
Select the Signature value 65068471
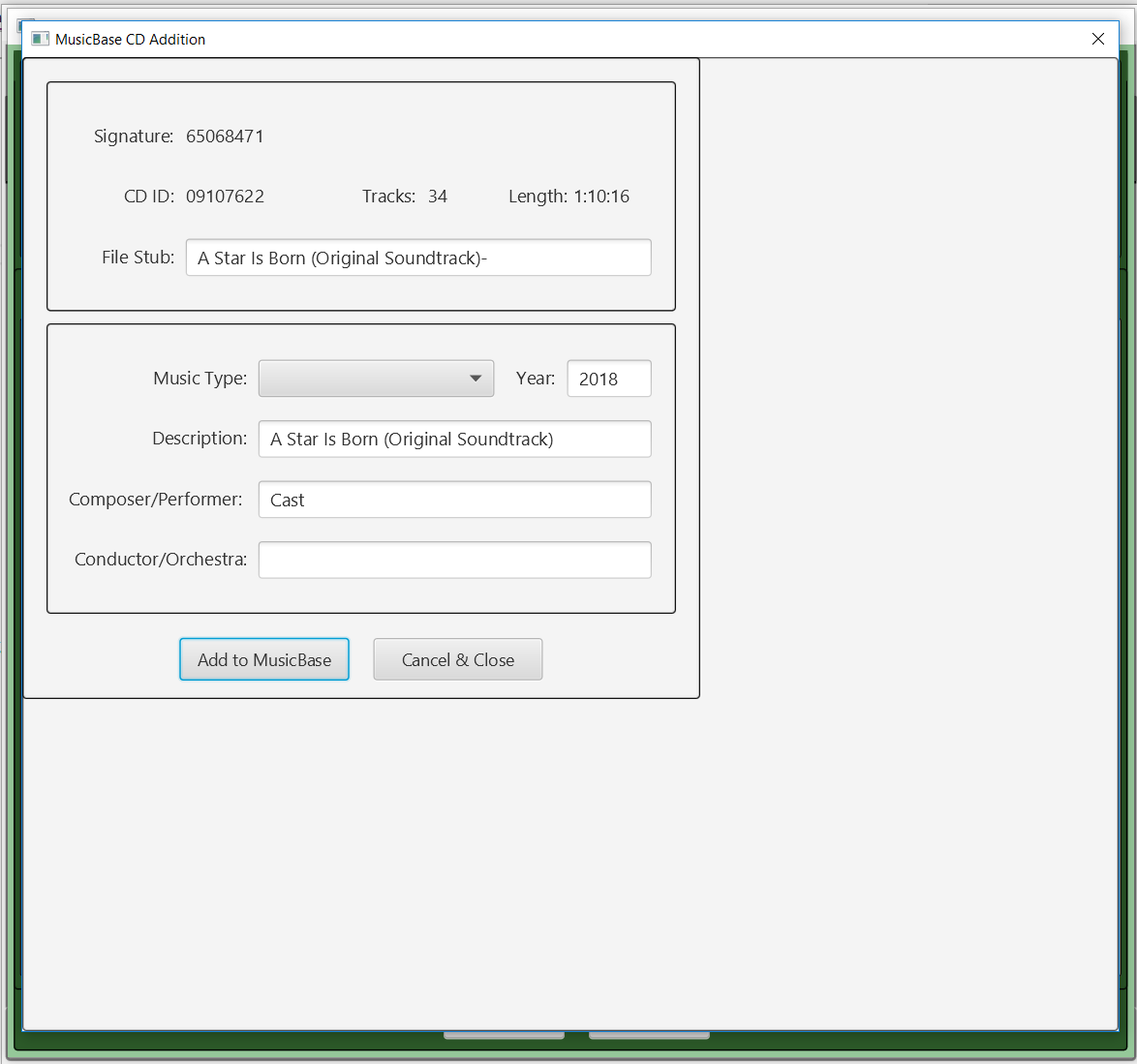(225, 137)
